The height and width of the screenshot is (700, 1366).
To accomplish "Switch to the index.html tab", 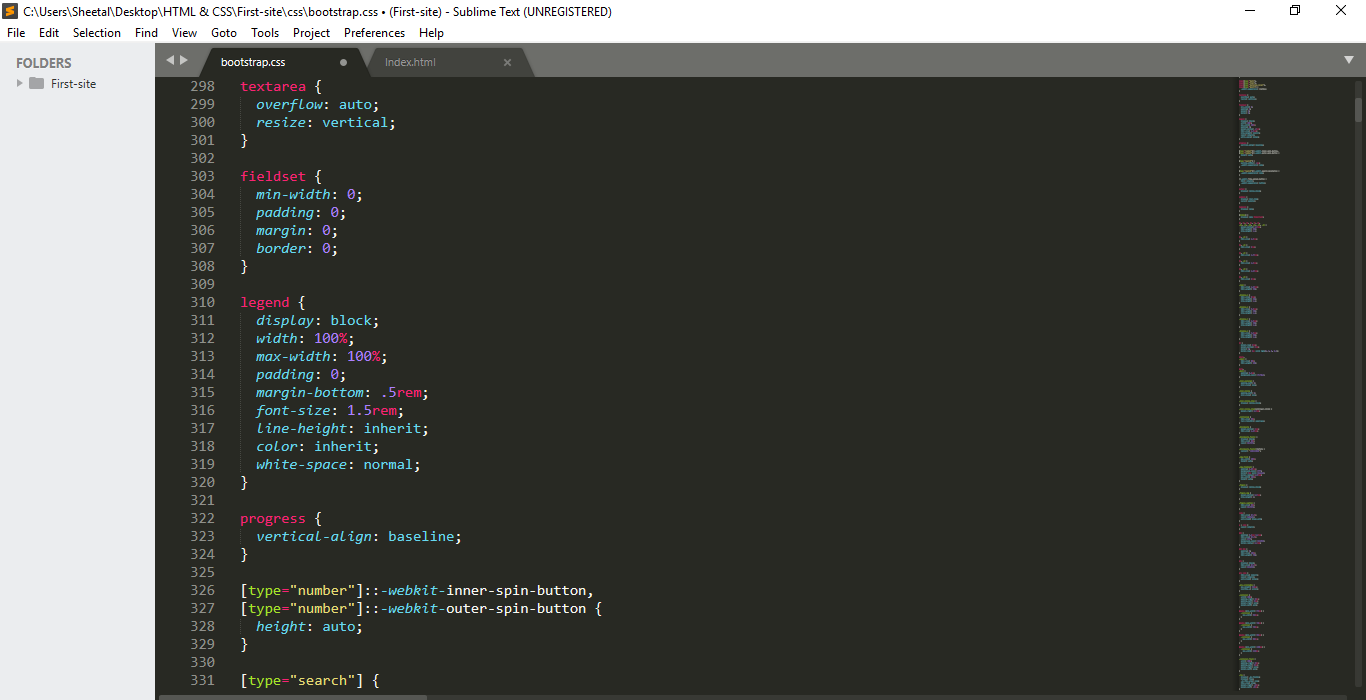I will tap(411, 62).
